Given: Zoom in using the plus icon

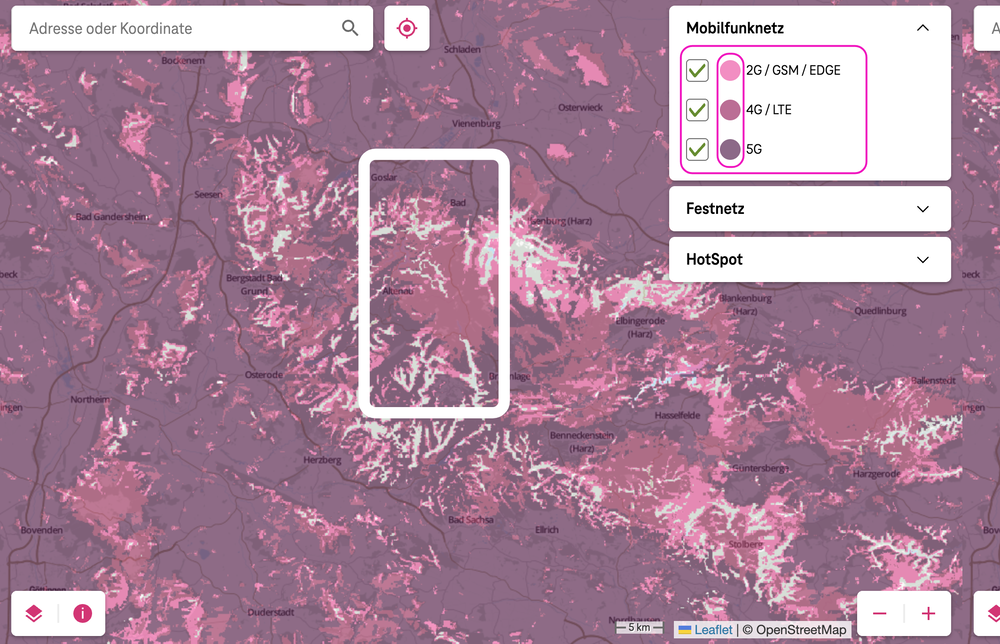Looking at the screenshot, I should 928,613.
